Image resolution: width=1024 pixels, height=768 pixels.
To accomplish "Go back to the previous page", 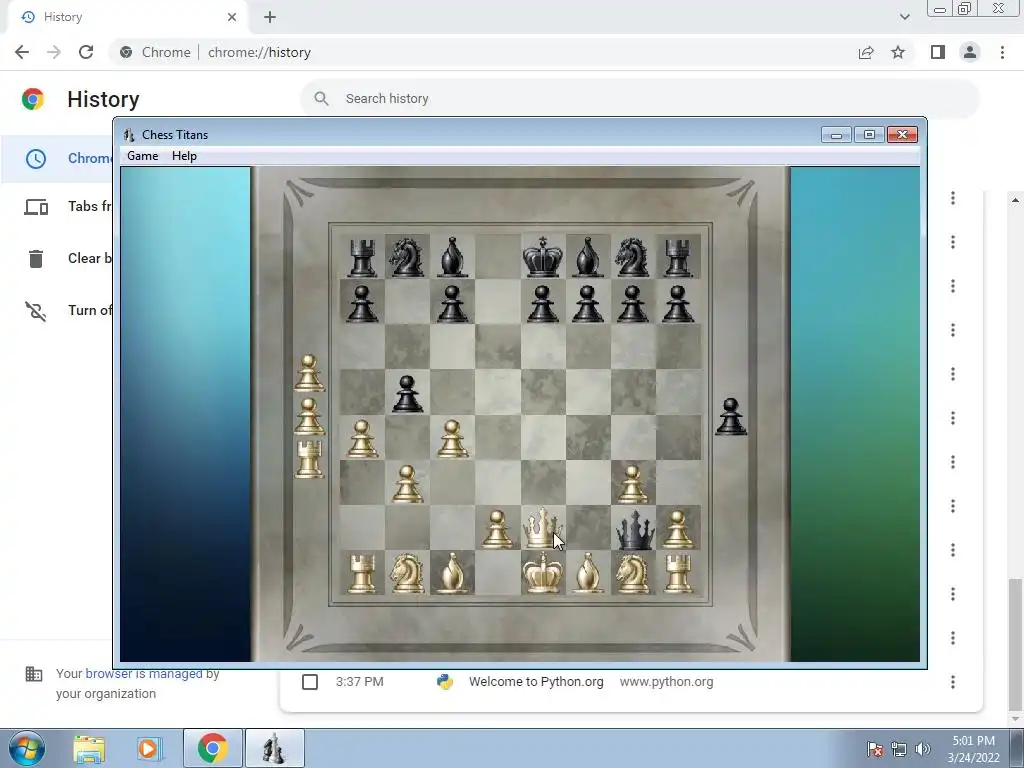I will pyautogui.click(x=22, y=52).
